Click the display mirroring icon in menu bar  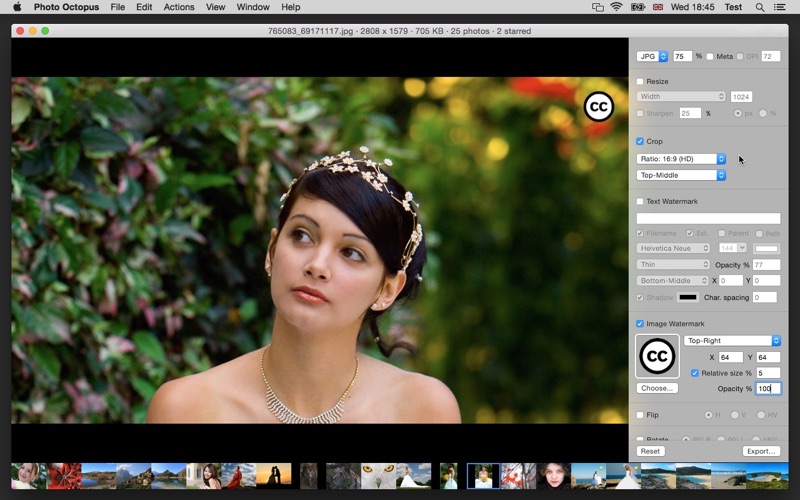pos(597,7)
